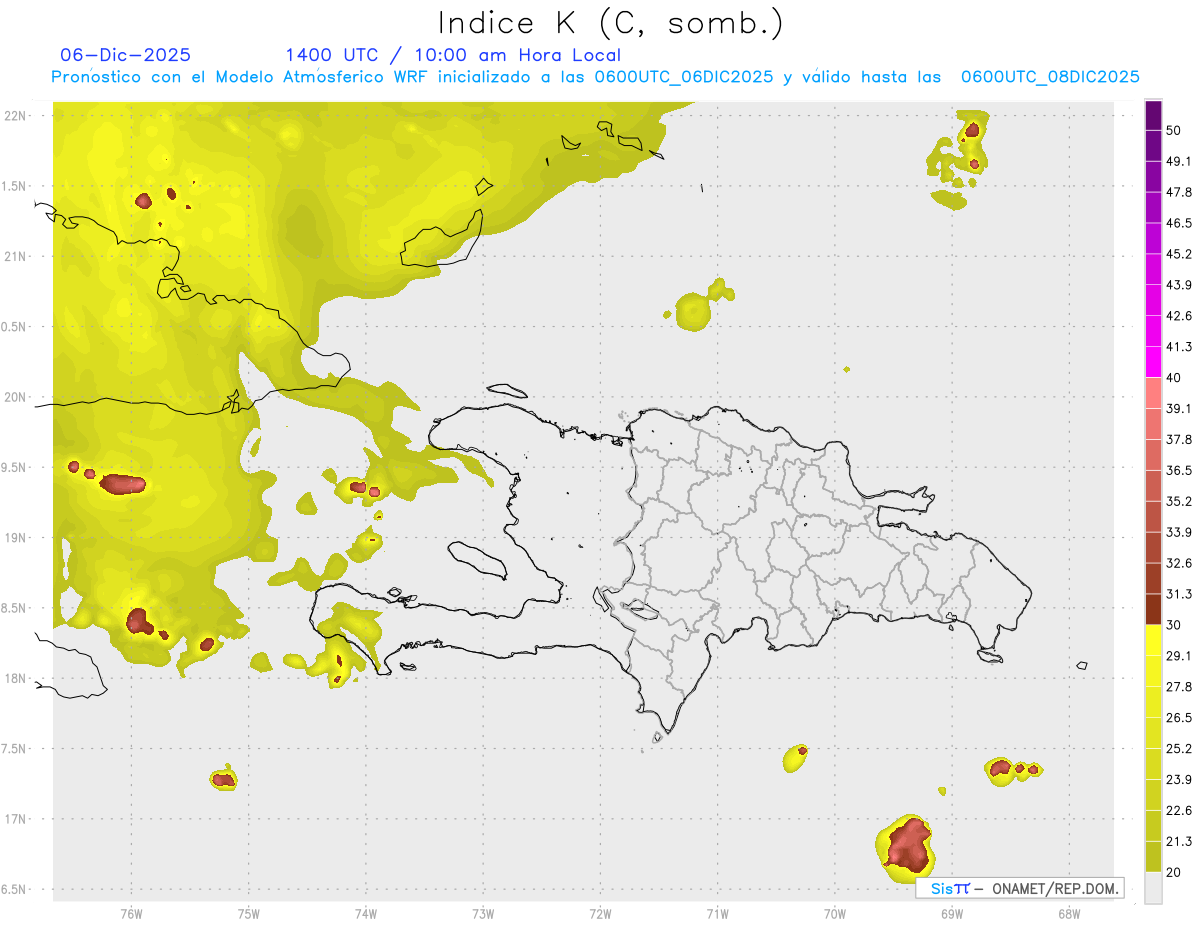Click the '7.5N' latitude label
This screenshot has width=1200, height=927.
(x=15, y=749)
